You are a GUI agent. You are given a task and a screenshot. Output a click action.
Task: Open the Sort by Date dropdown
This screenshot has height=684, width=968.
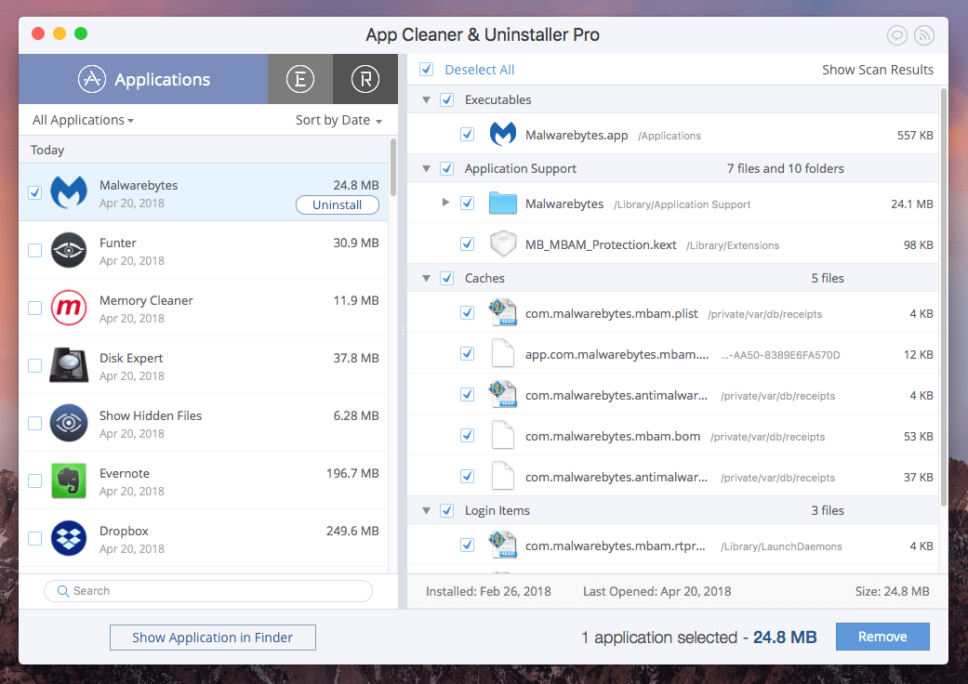click(338, 120)
